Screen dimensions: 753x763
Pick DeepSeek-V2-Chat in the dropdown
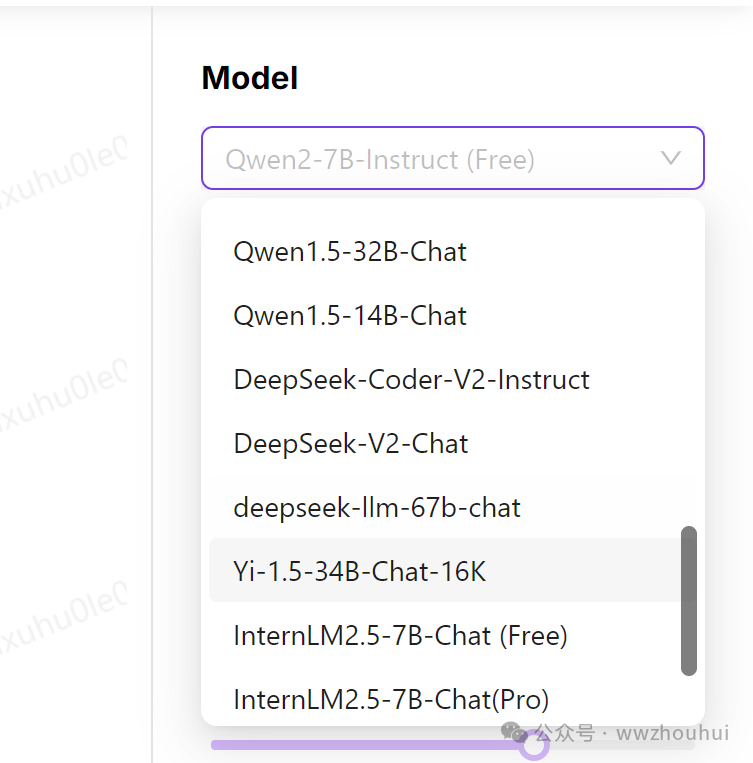pos(350,443)
